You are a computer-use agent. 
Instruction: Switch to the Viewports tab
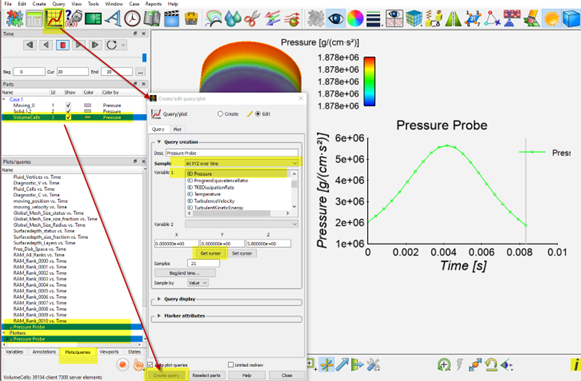[109, 352]
